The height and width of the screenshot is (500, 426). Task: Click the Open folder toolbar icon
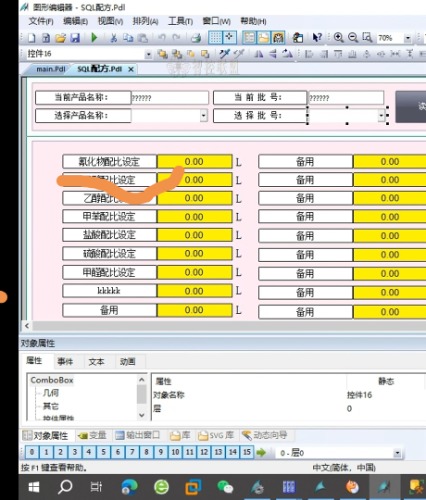coord(60,38)
